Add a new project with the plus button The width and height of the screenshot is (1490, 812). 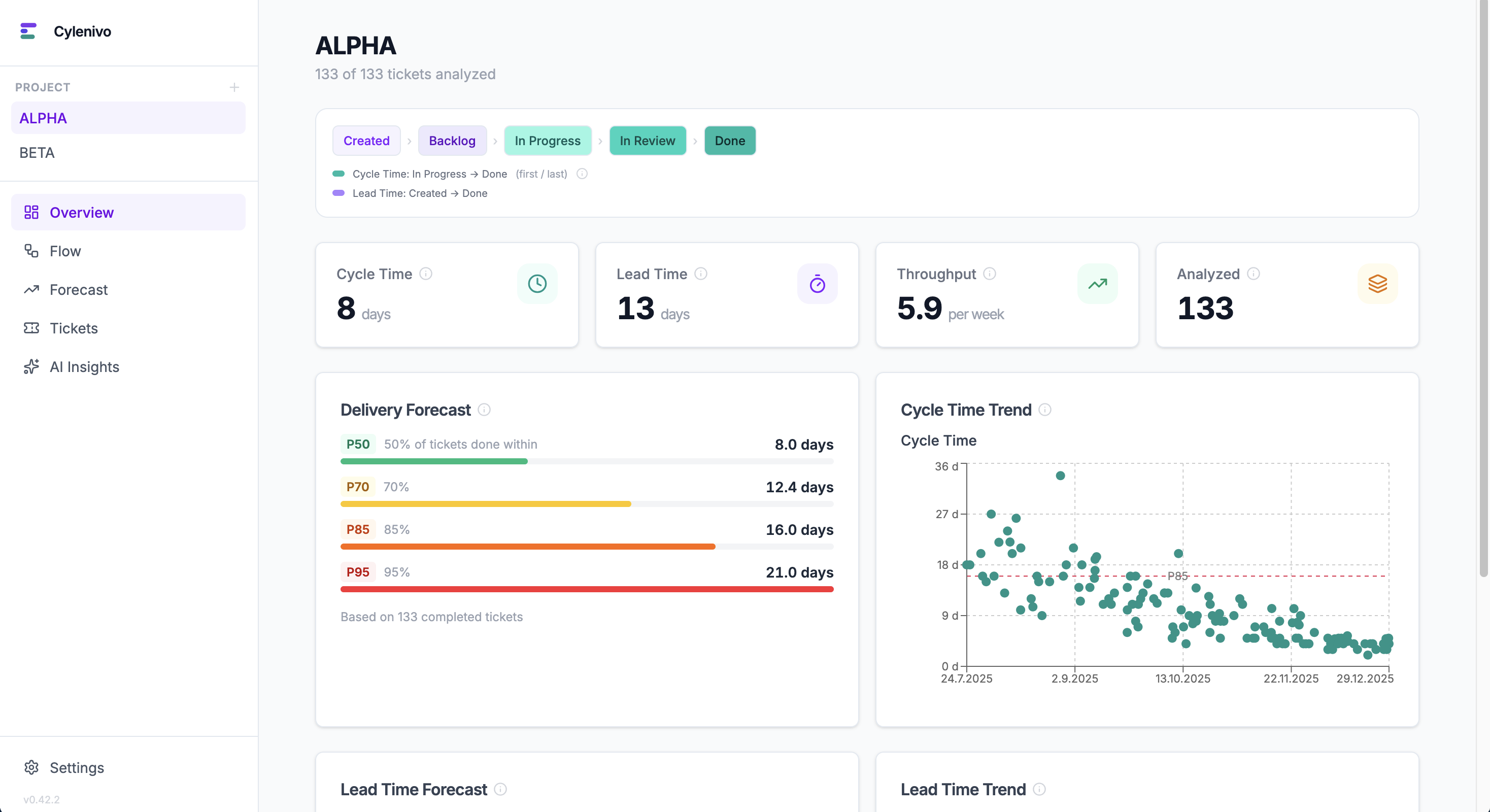tap(234, 87)
